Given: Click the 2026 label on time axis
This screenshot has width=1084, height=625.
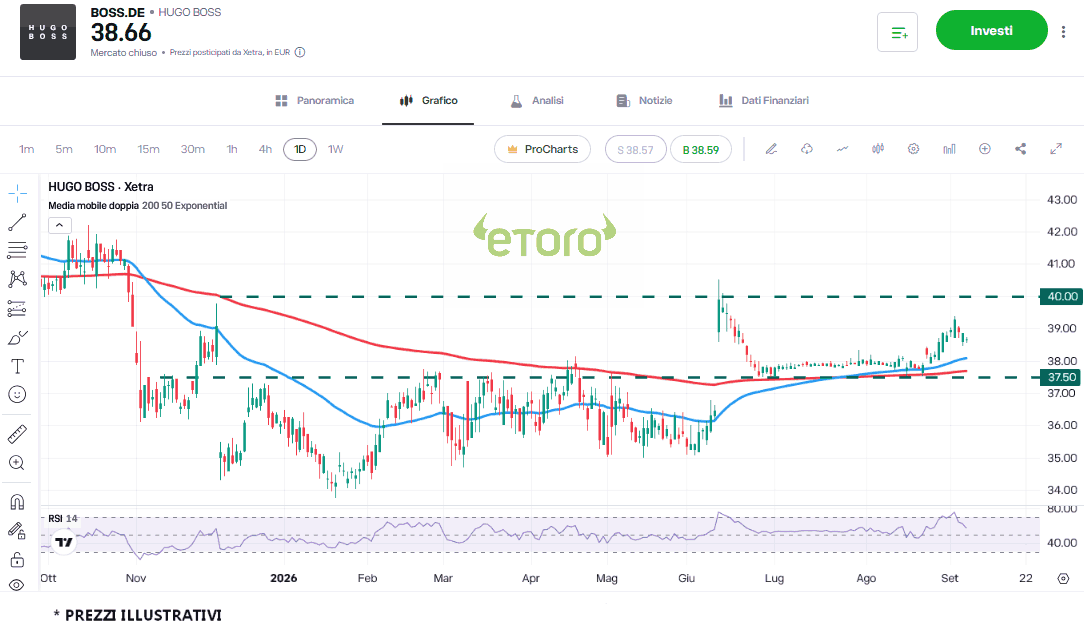Looking at the screenshot, I should pos(283,578).
